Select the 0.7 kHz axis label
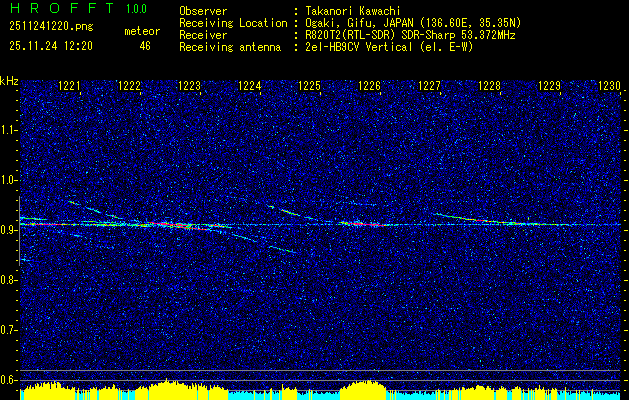 tap(8, 330)
